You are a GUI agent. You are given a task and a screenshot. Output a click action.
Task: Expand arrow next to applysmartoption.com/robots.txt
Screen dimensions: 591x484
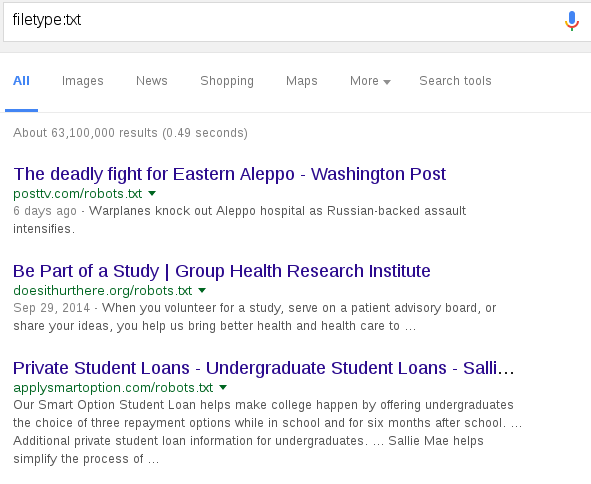click(223, 387)
